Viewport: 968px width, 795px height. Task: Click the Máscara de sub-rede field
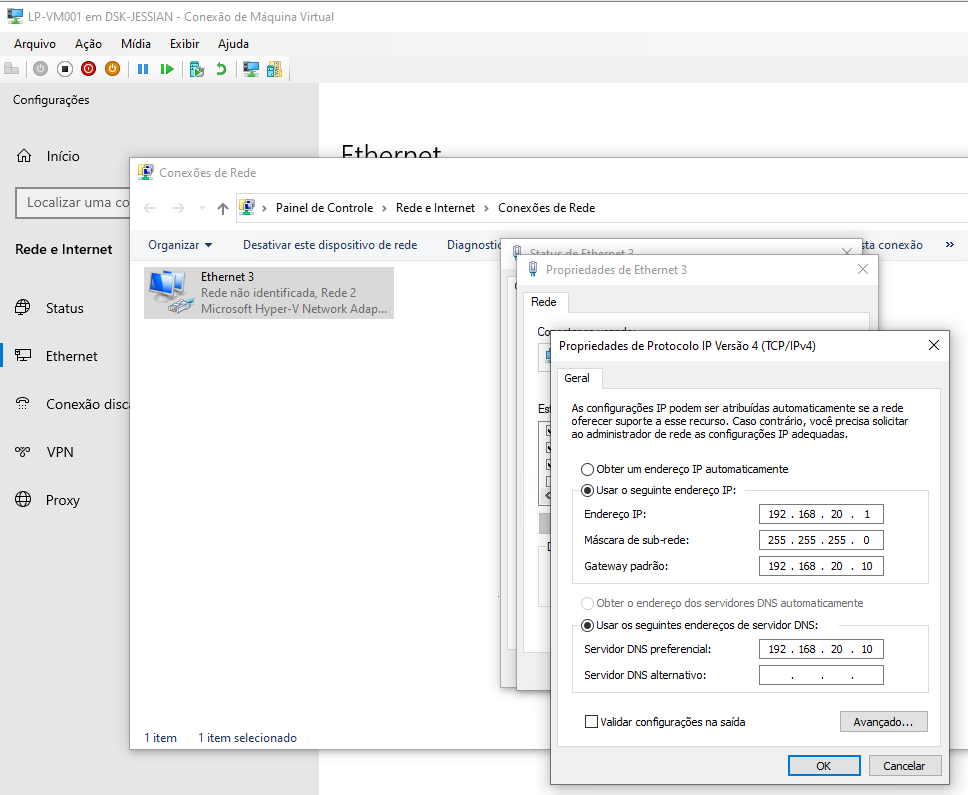(x=821, y=540)
